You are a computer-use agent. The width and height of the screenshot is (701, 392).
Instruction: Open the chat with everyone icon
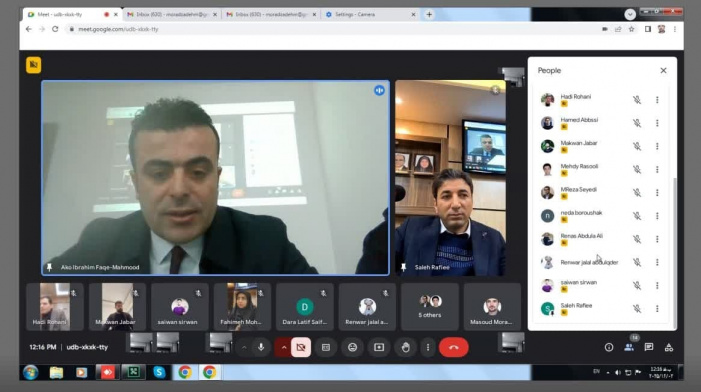coord(649,347)
